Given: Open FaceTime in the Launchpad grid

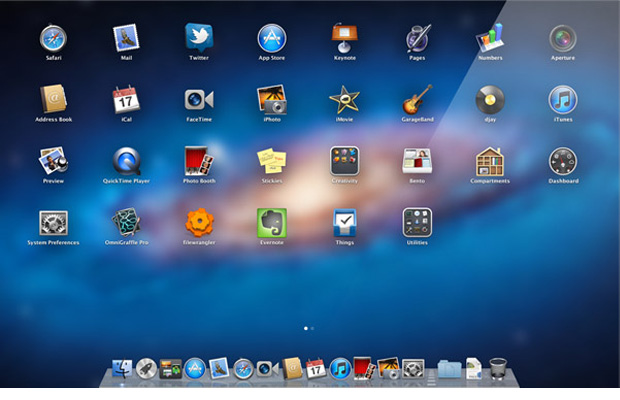Looking at the screenshot, I should point(199,100).
